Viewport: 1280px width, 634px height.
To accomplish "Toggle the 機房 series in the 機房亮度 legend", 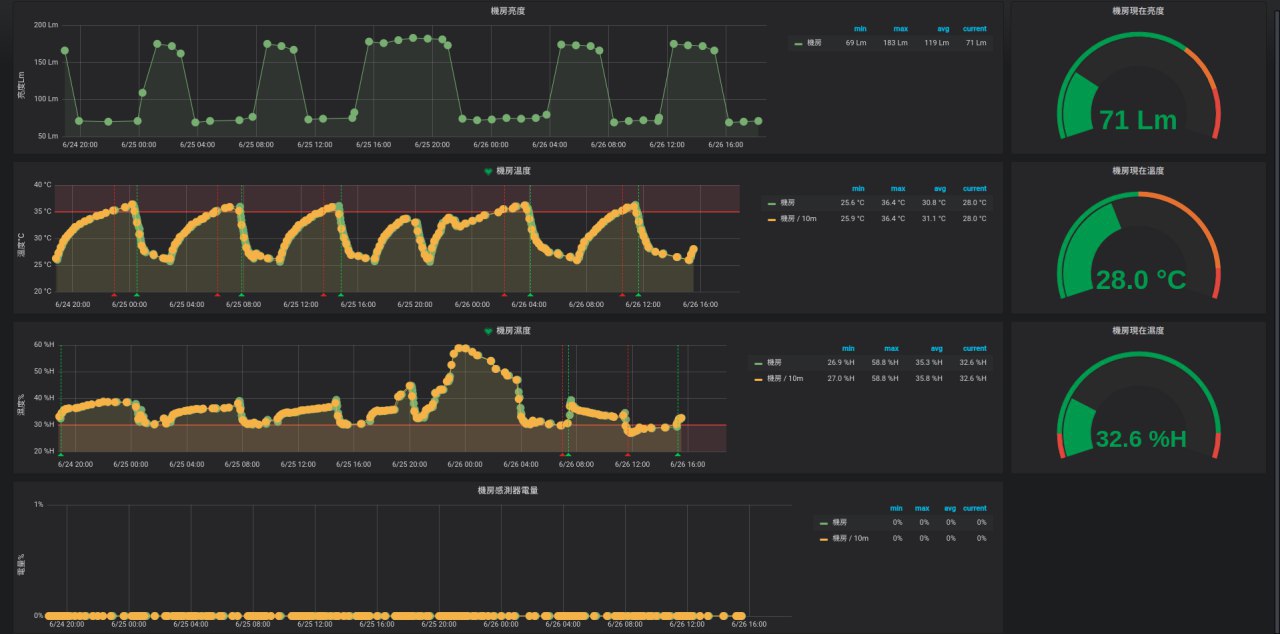I will [x=814, y=43].
